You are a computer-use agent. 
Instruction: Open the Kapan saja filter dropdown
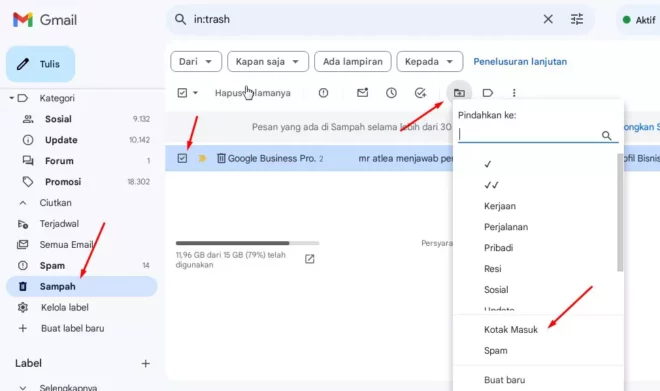[268, 61]
